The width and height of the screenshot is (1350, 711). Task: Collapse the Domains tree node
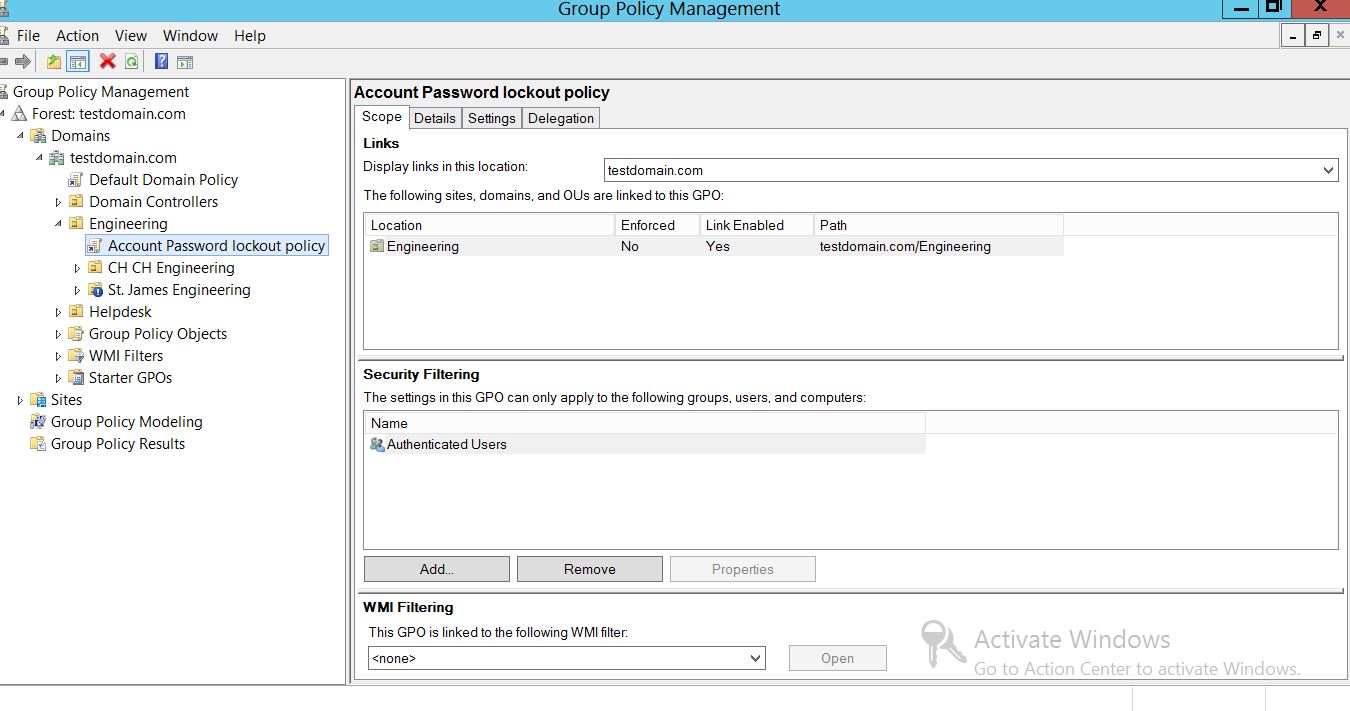(x=20, y=136)
